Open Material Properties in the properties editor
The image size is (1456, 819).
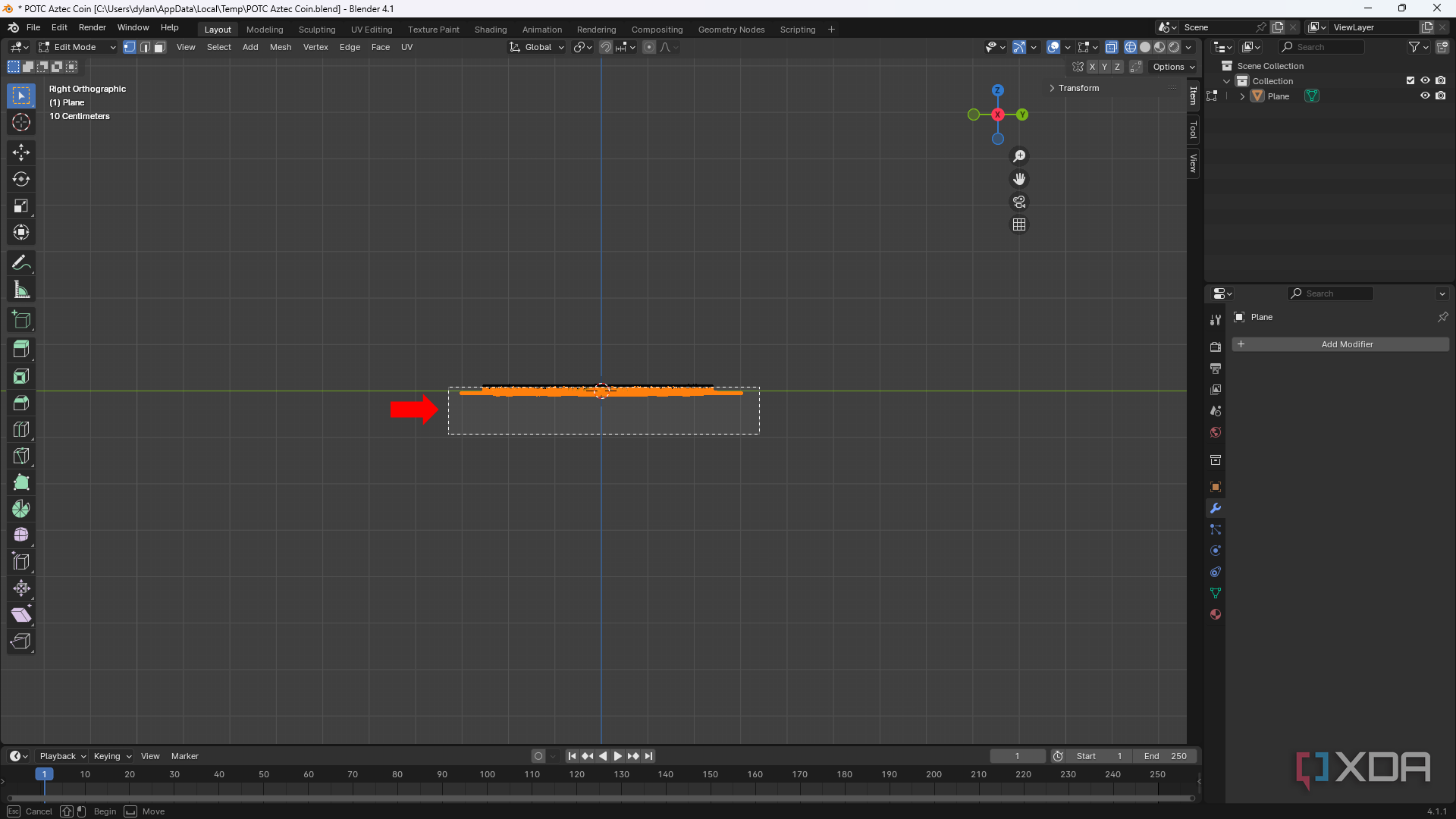click(1216, 614)
